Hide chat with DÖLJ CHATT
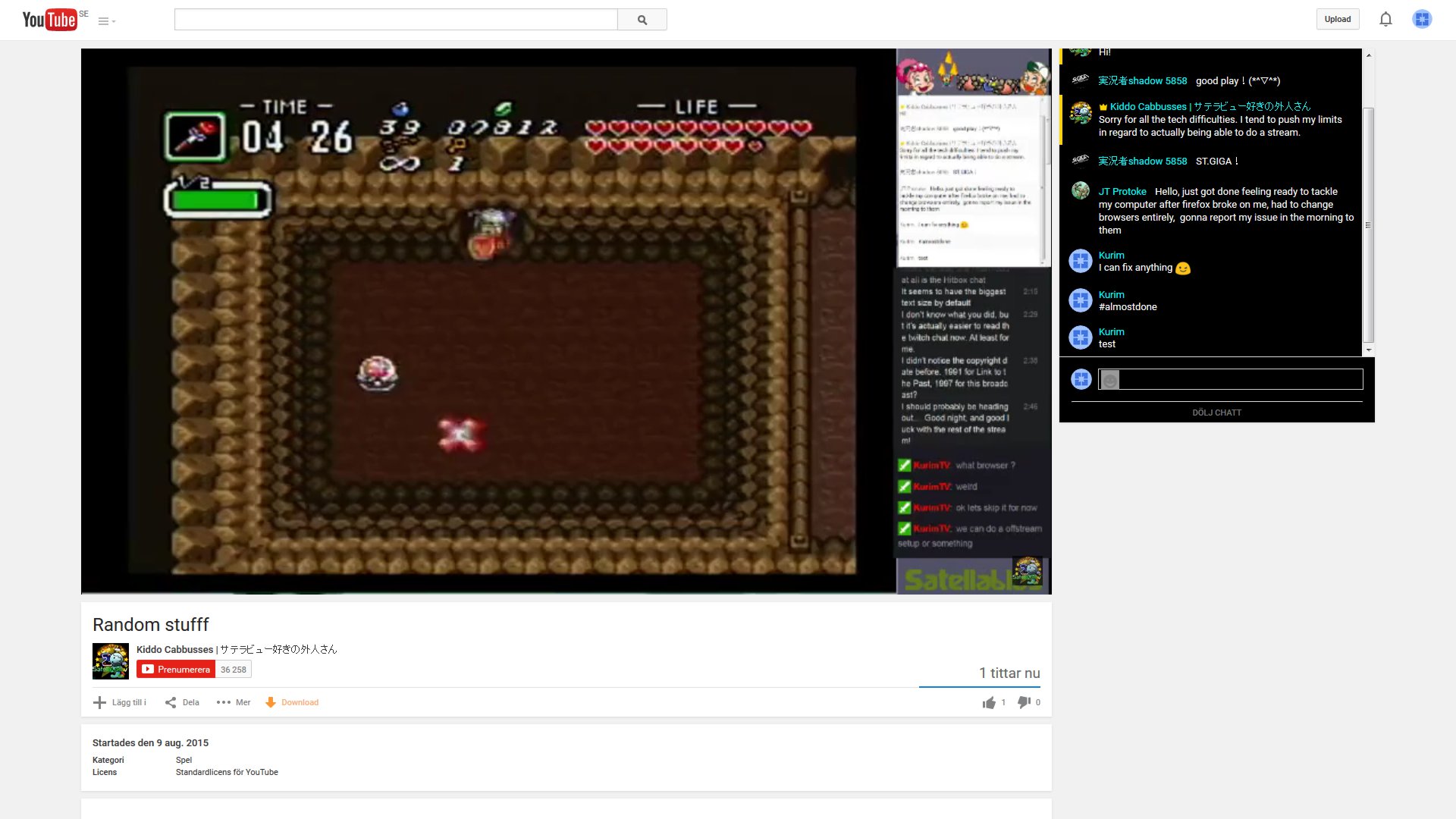The width and height of the screenshot is (1456, 819). click(1216, 413)
